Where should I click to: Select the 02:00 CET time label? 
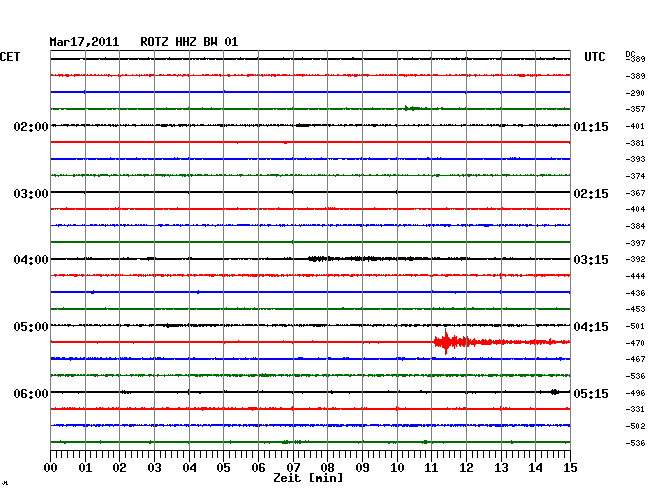[x=31, y=126]
